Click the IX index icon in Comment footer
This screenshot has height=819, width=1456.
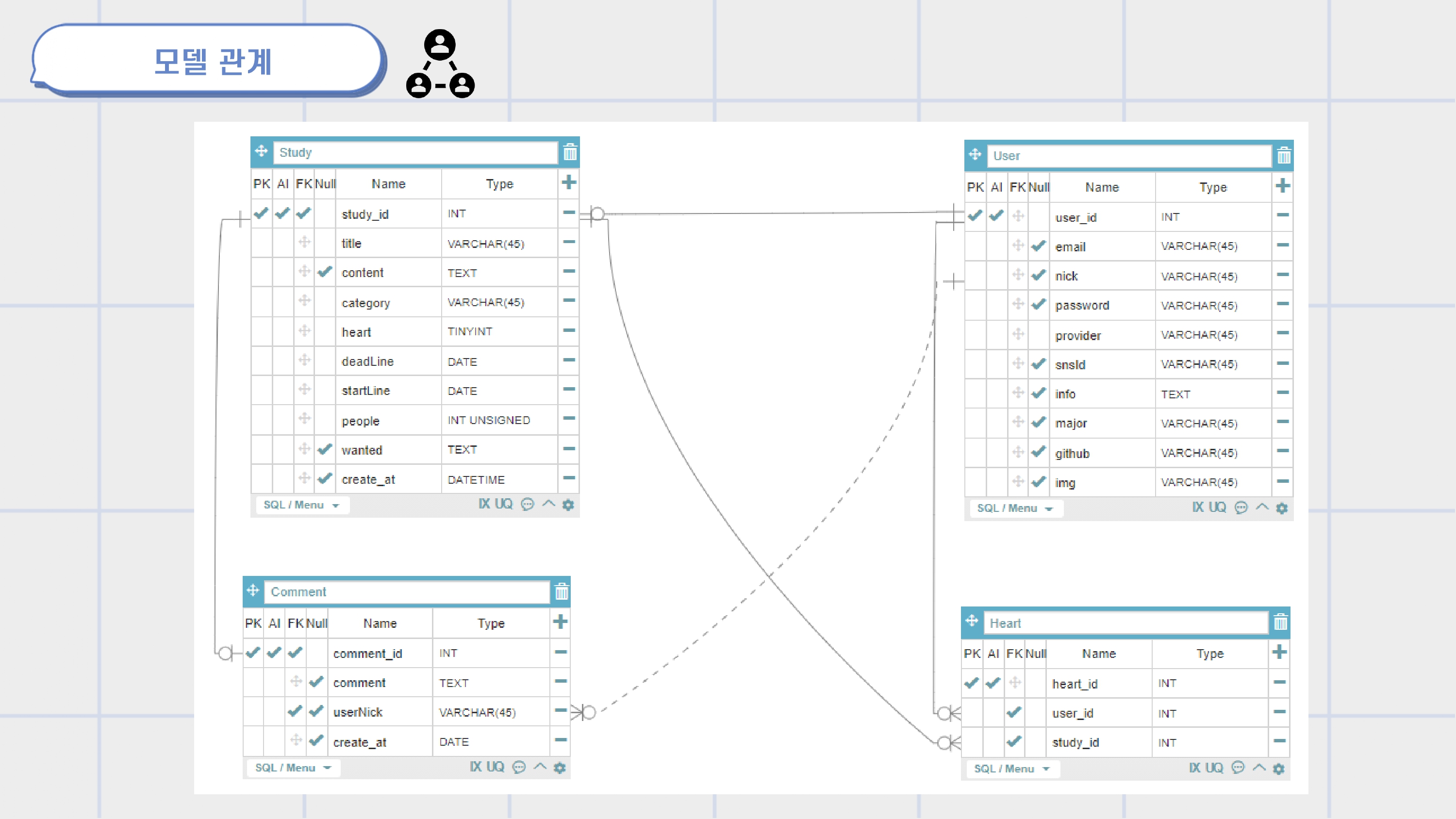pos(475,767)
